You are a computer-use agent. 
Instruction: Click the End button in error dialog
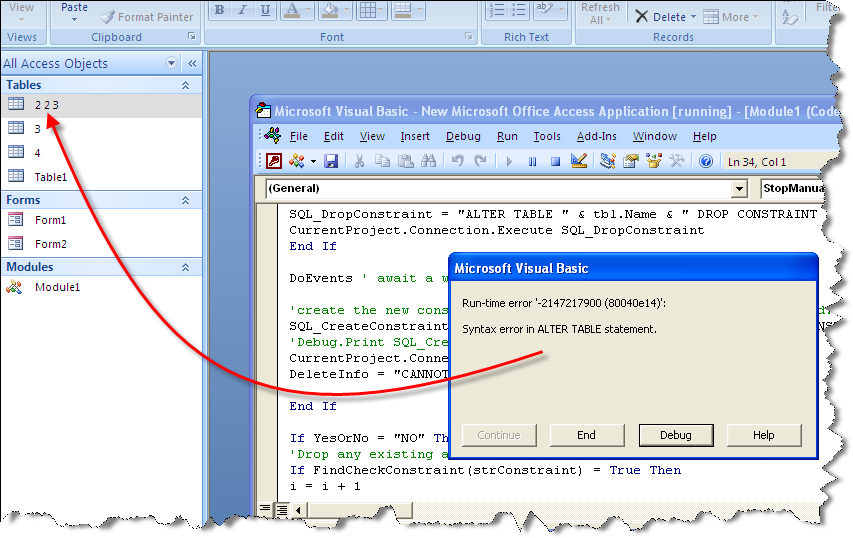click(586, 435)
